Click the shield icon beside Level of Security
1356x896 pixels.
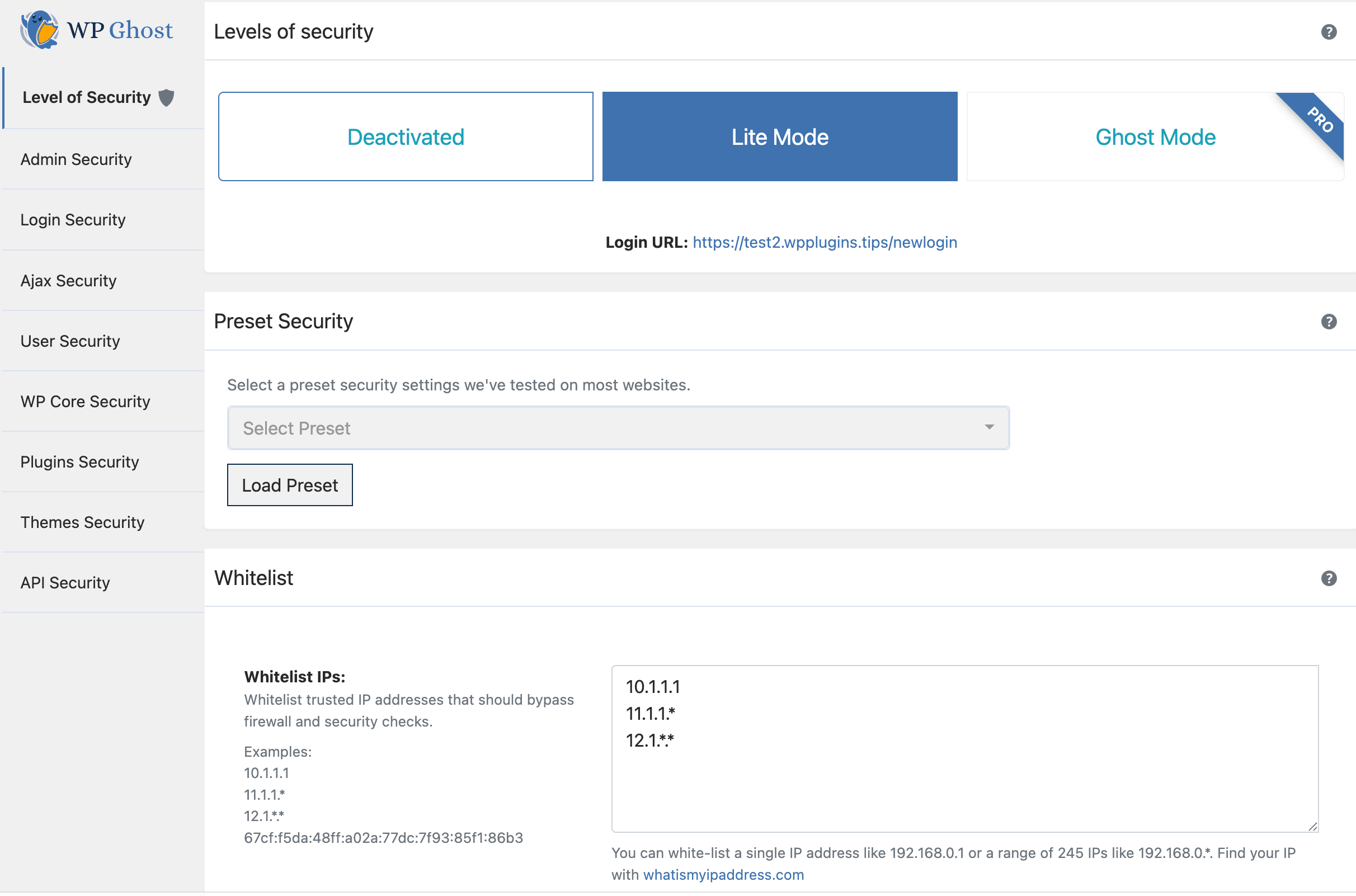166,98
